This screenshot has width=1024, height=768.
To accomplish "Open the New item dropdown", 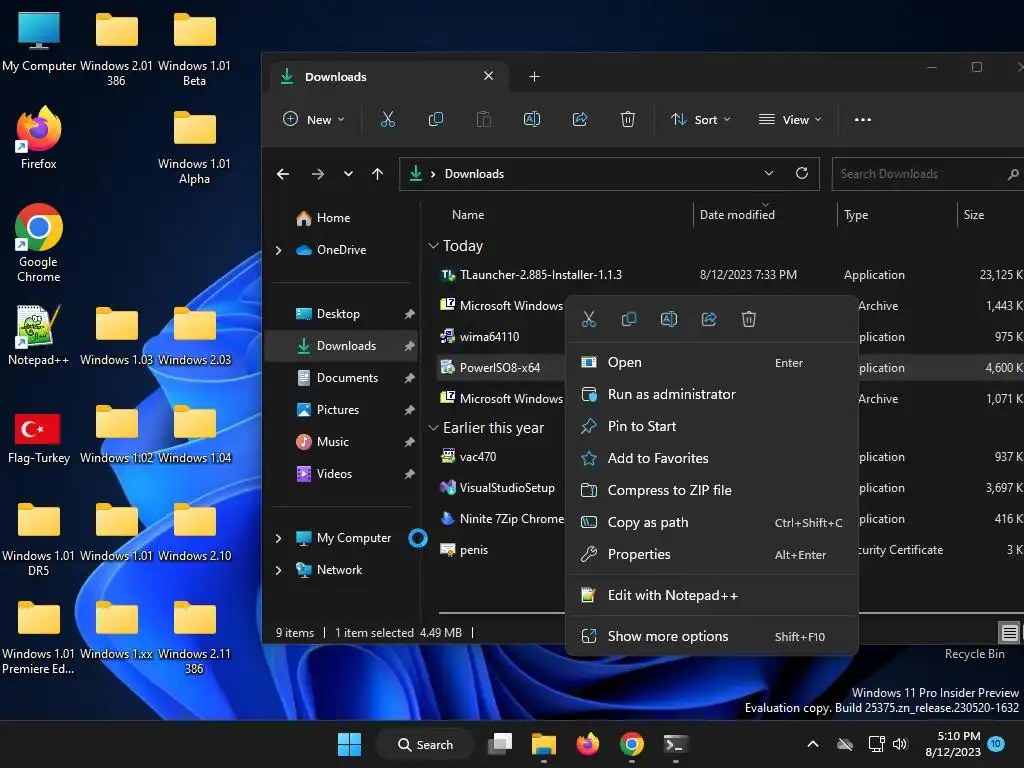I will pos(313,120).
